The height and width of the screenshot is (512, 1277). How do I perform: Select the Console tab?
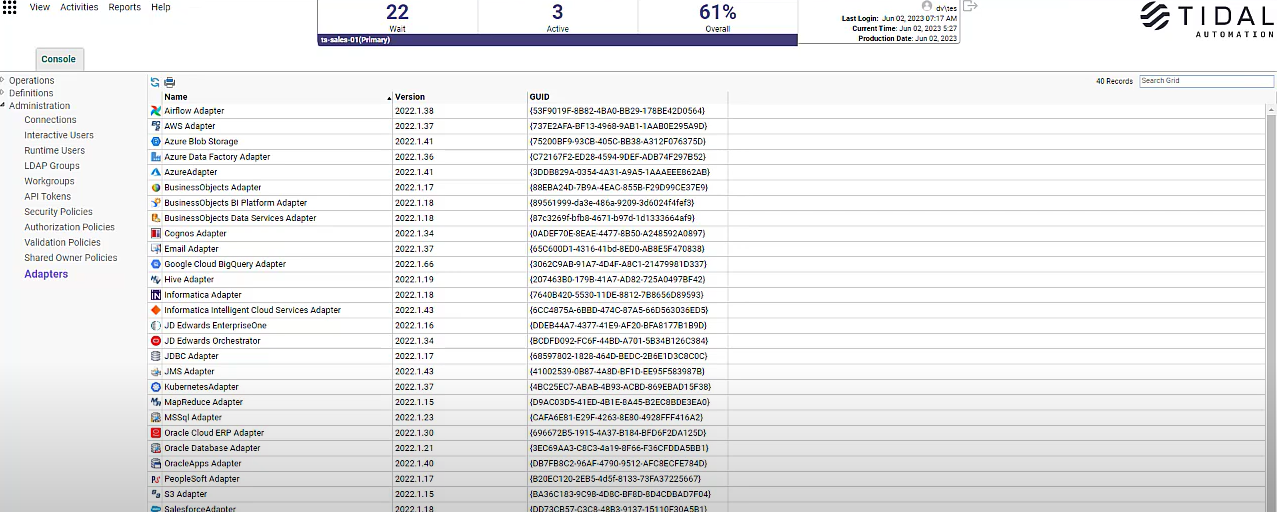pos(59,59)
